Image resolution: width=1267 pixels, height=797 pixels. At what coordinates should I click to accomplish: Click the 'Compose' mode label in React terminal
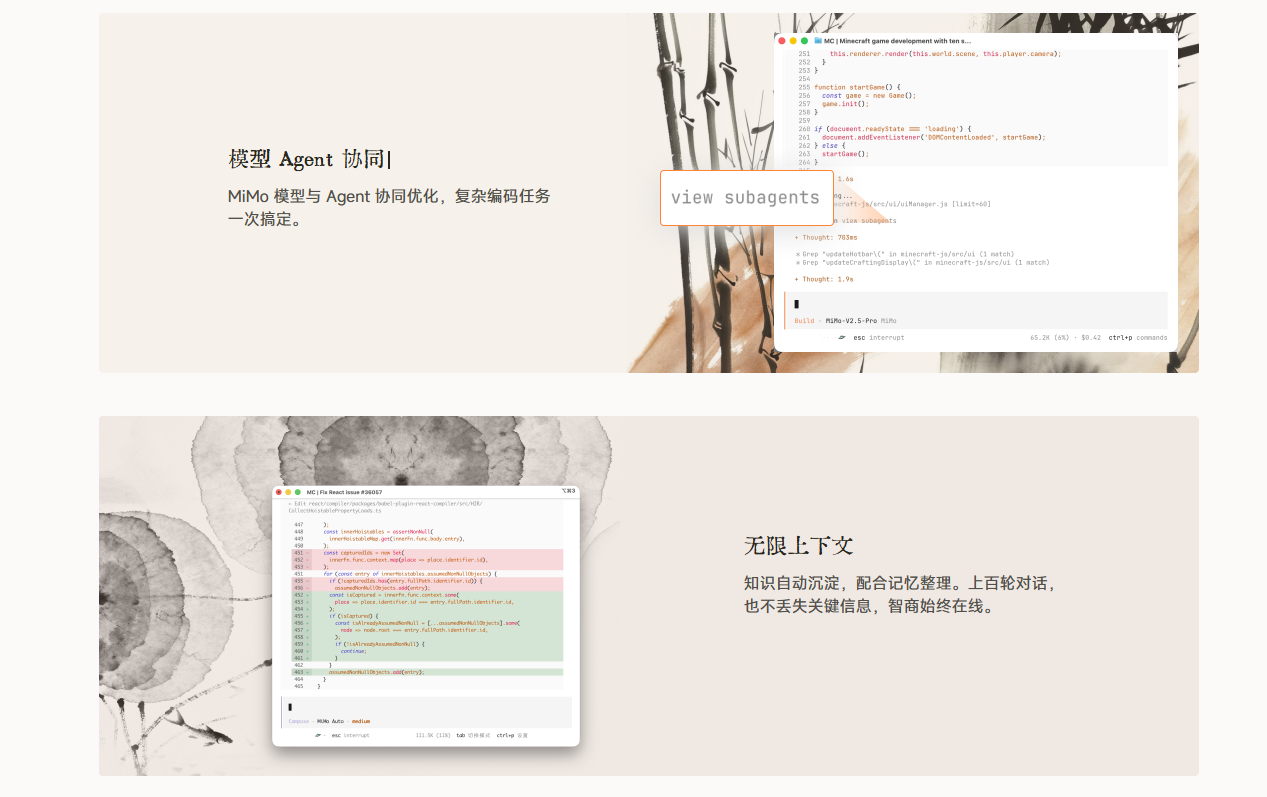(x=299, y=721)
